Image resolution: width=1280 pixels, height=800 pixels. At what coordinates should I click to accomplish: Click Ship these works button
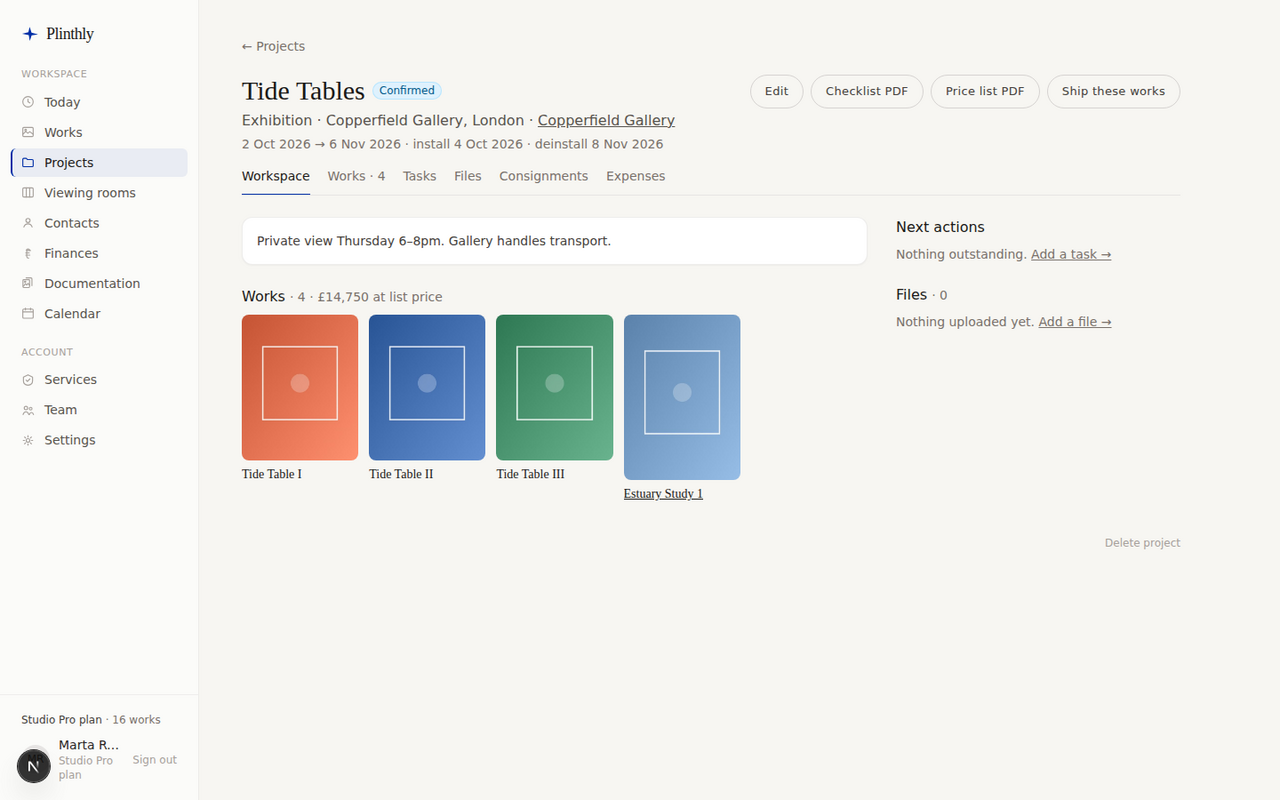point(1113,91)
